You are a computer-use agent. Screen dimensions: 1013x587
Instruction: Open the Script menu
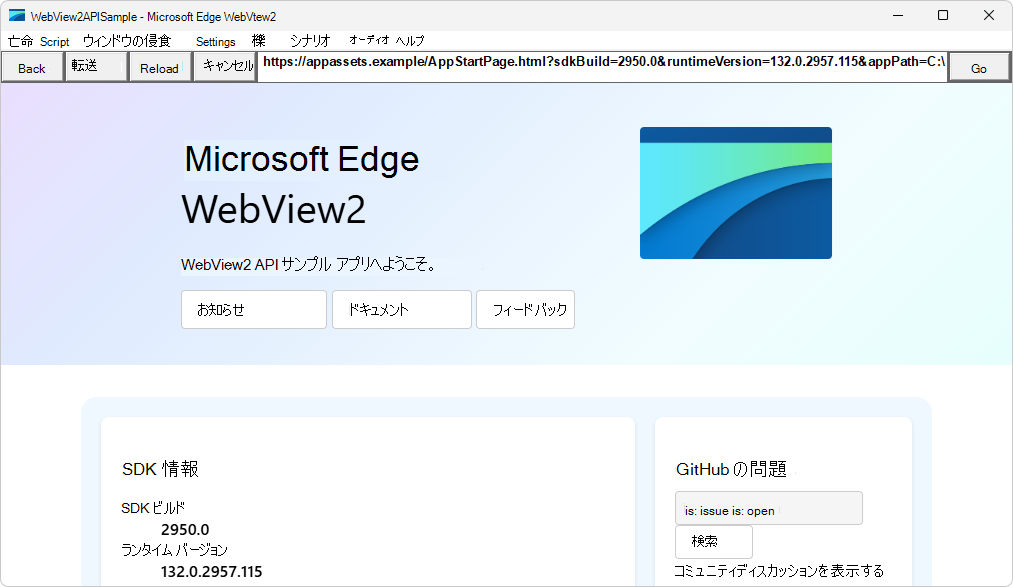pos(54,42)
